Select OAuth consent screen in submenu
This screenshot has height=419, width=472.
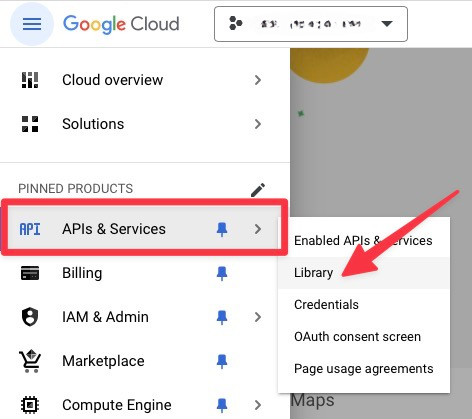364,337
